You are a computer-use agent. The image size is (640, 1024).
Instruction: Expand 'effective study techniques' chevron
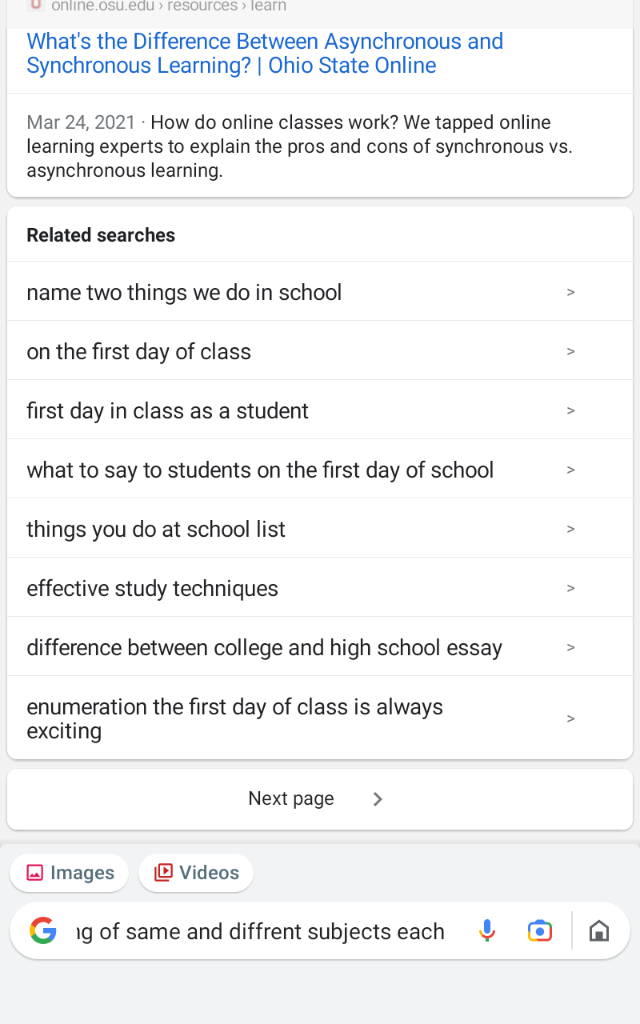pyautogui.click(x=571, y=589)
